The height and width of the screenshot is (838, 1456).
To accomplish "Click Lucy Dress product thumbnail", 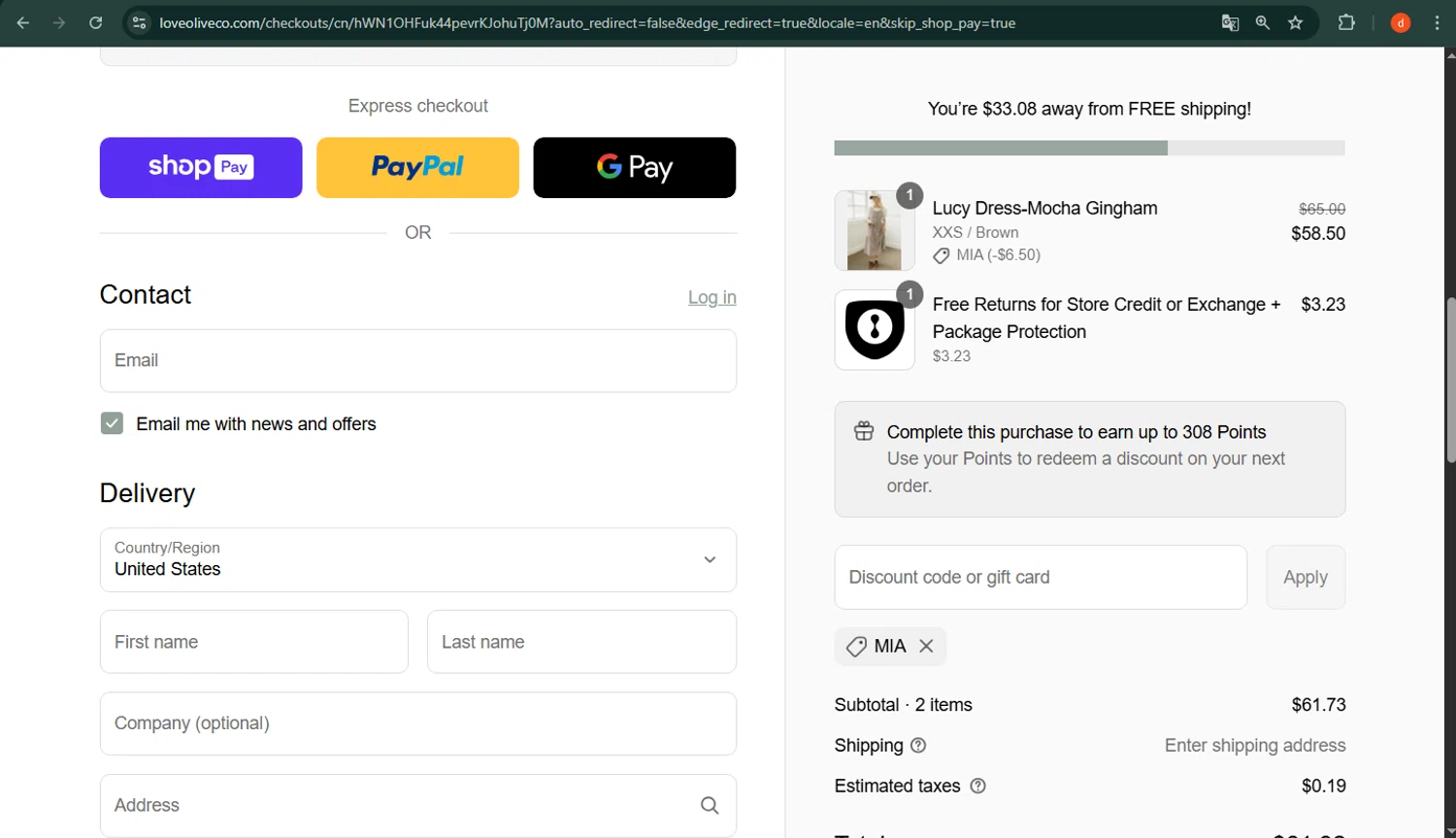I will 874,230.
